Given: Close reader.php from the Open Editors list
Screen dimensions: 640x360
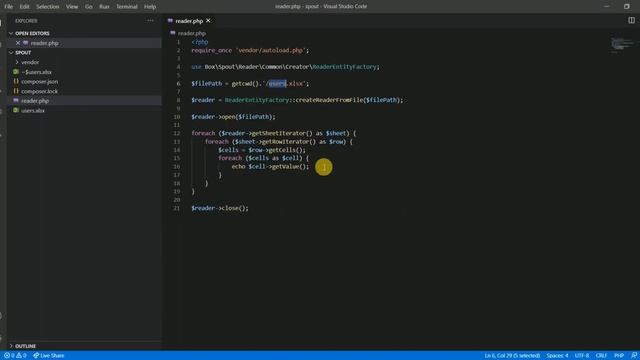Looking at the screenshot, I should click(x=18, y=43).
